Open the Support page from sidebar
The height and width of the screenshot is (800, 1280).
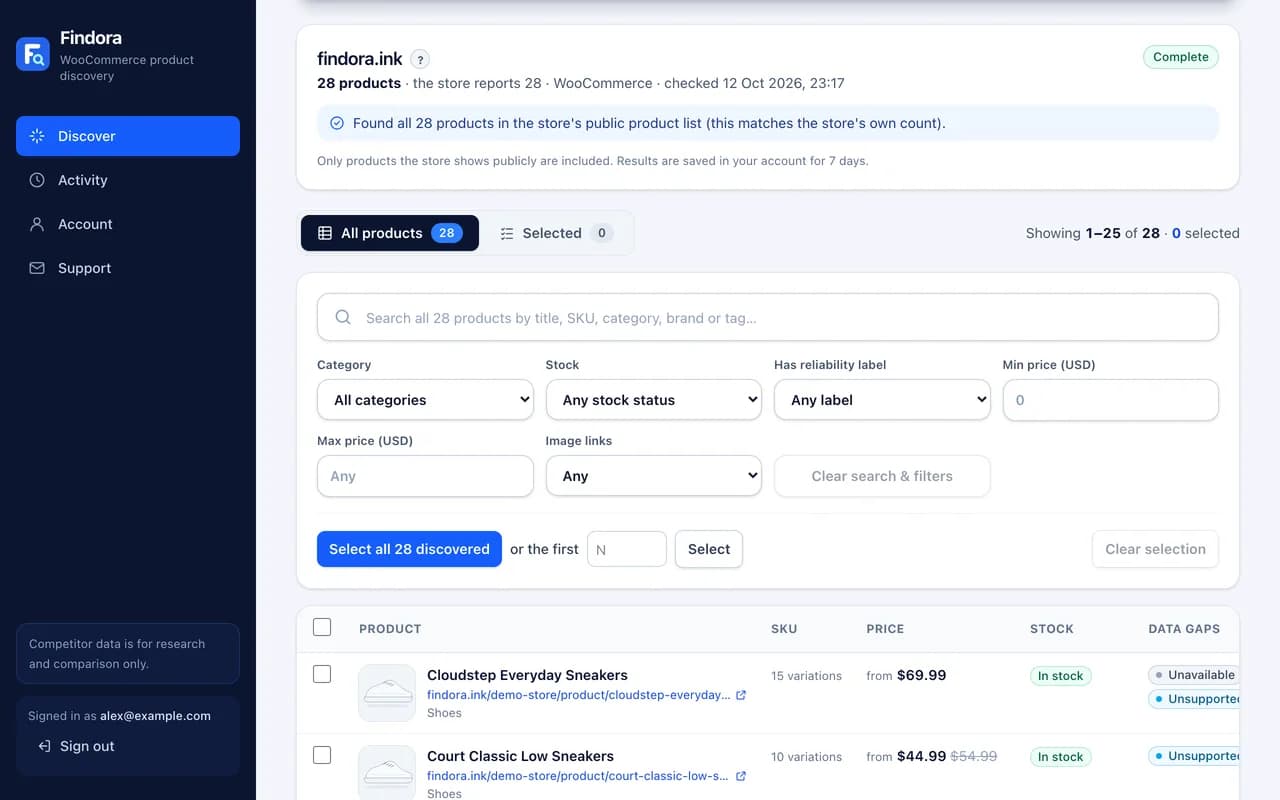pos(128,268)
